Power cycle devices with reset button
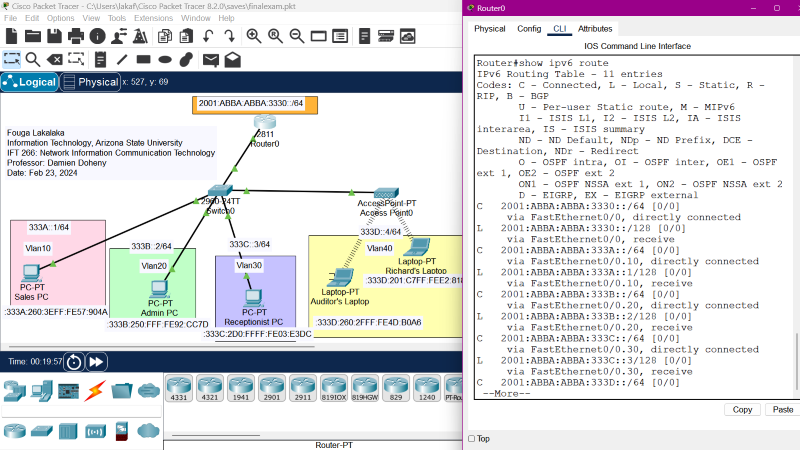This screenshot has height=450, width=800. (x=73, y=362)
